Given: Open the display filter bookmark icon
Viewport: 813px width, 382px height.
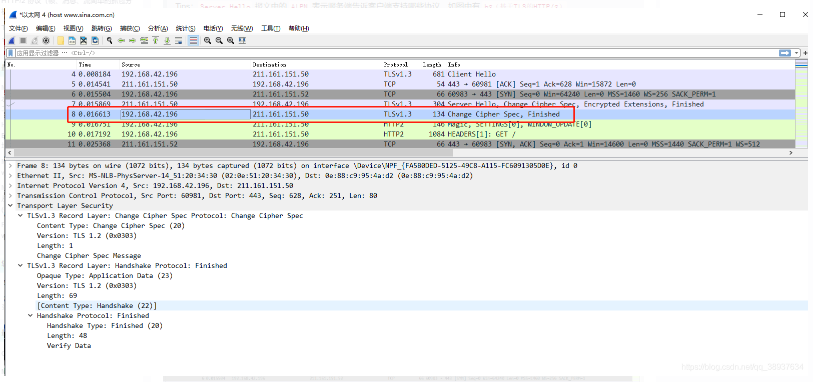Looking at the screenshot, I should [x=10, y=53].
